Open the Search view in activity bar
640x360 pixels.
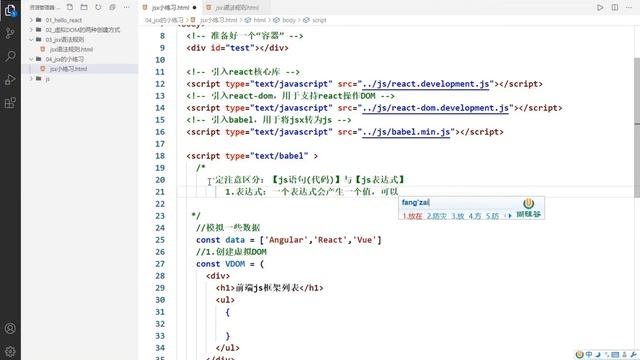coord(10,56)
